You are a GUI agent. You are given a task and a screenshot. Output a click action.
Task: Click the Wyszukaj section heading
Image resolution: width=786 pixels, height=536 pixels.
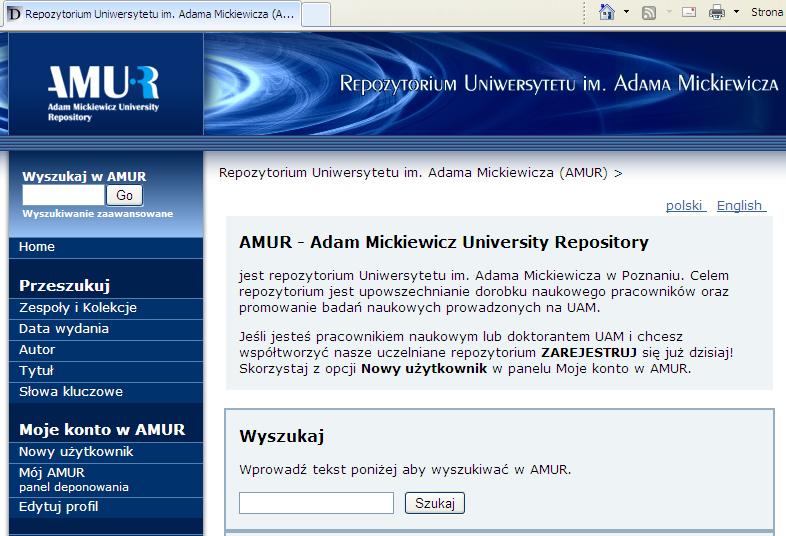(282, 436)
